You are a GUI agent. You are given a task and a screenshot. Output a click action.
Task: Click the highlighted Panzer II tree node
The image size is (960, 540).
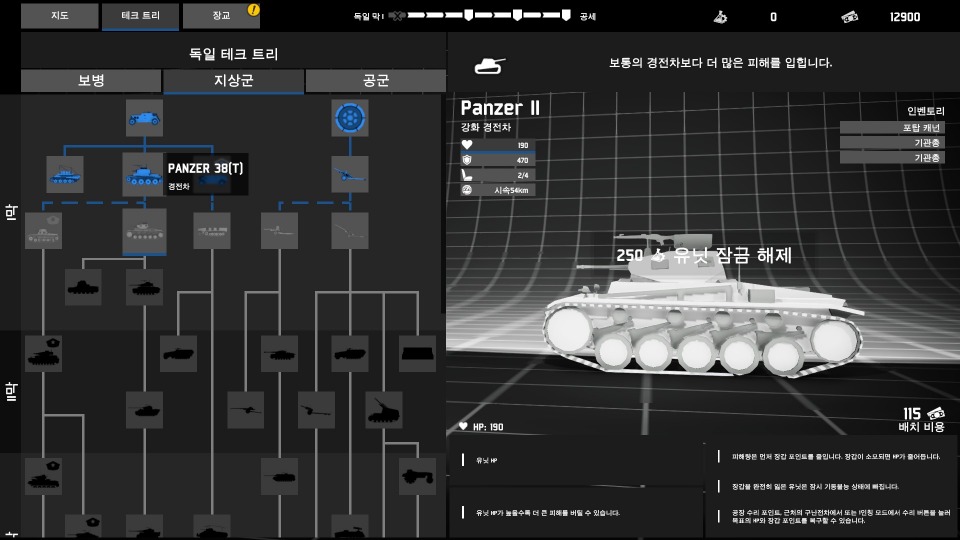point(144,231)
